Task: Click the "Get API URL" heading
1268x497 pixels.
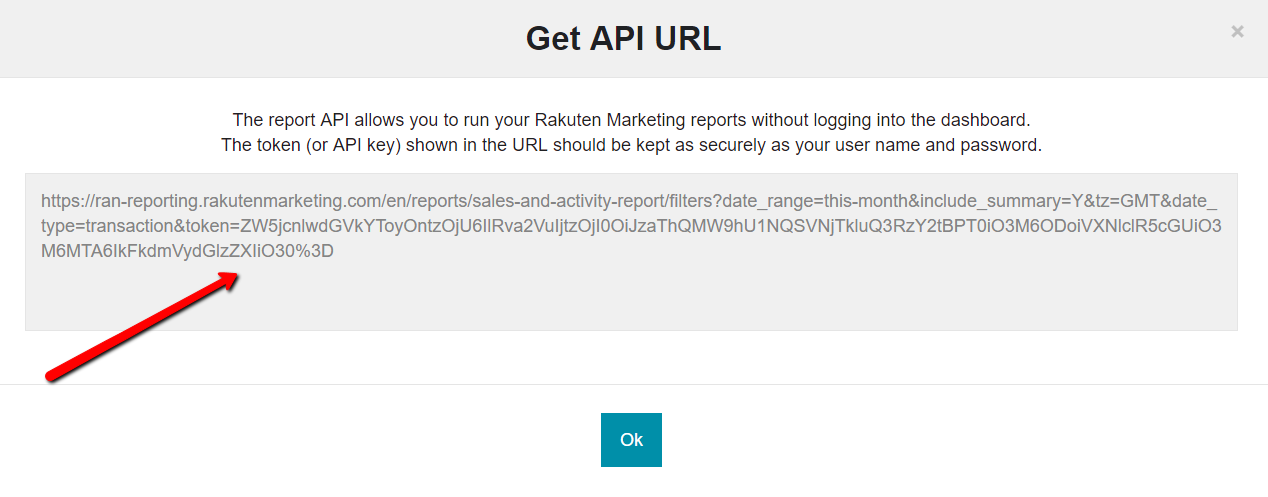Action: click(623, 39)
